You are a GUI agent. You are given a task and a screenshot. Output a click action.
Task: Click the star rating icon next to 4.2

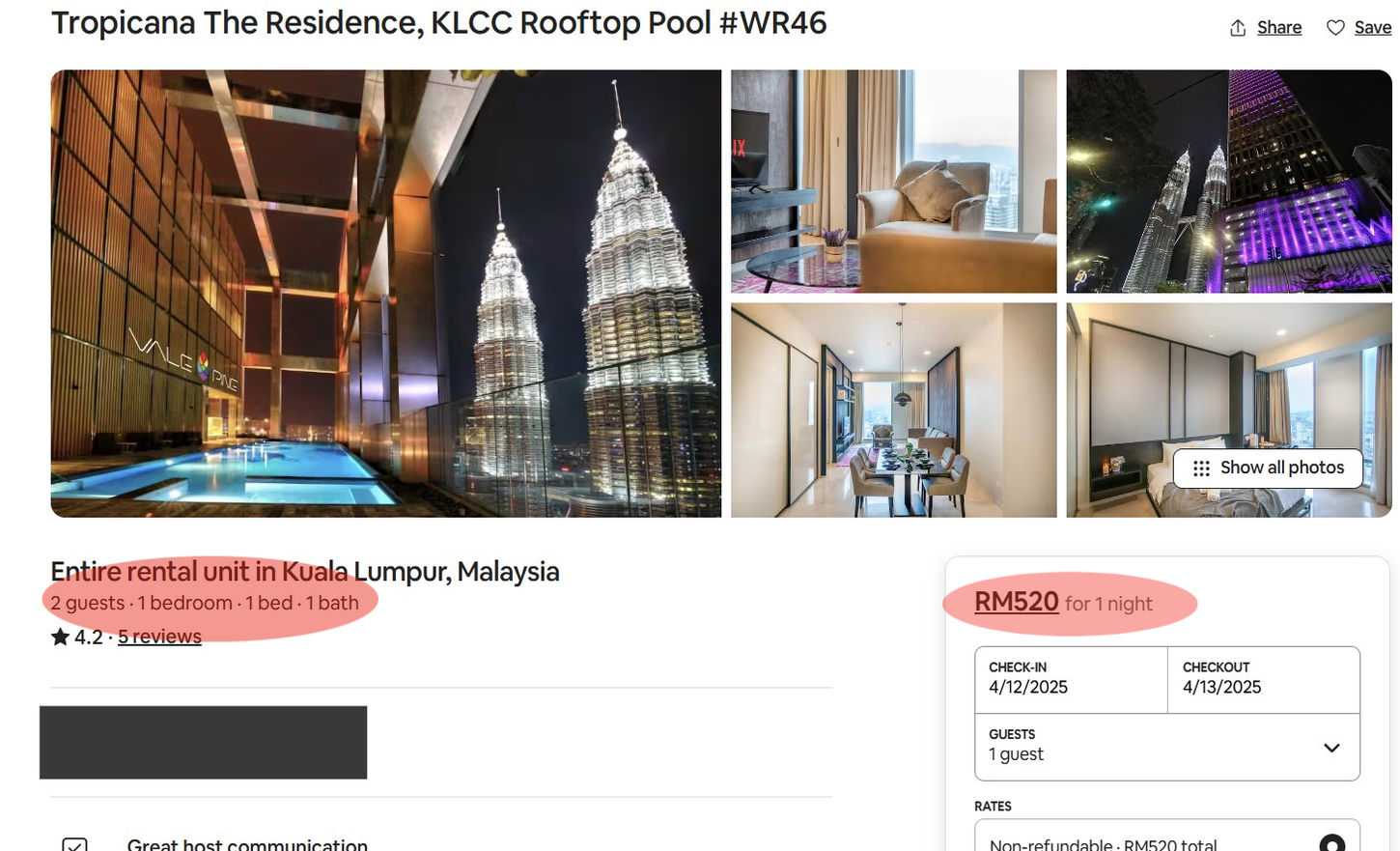pyautogui.click(x=60, y=637)
